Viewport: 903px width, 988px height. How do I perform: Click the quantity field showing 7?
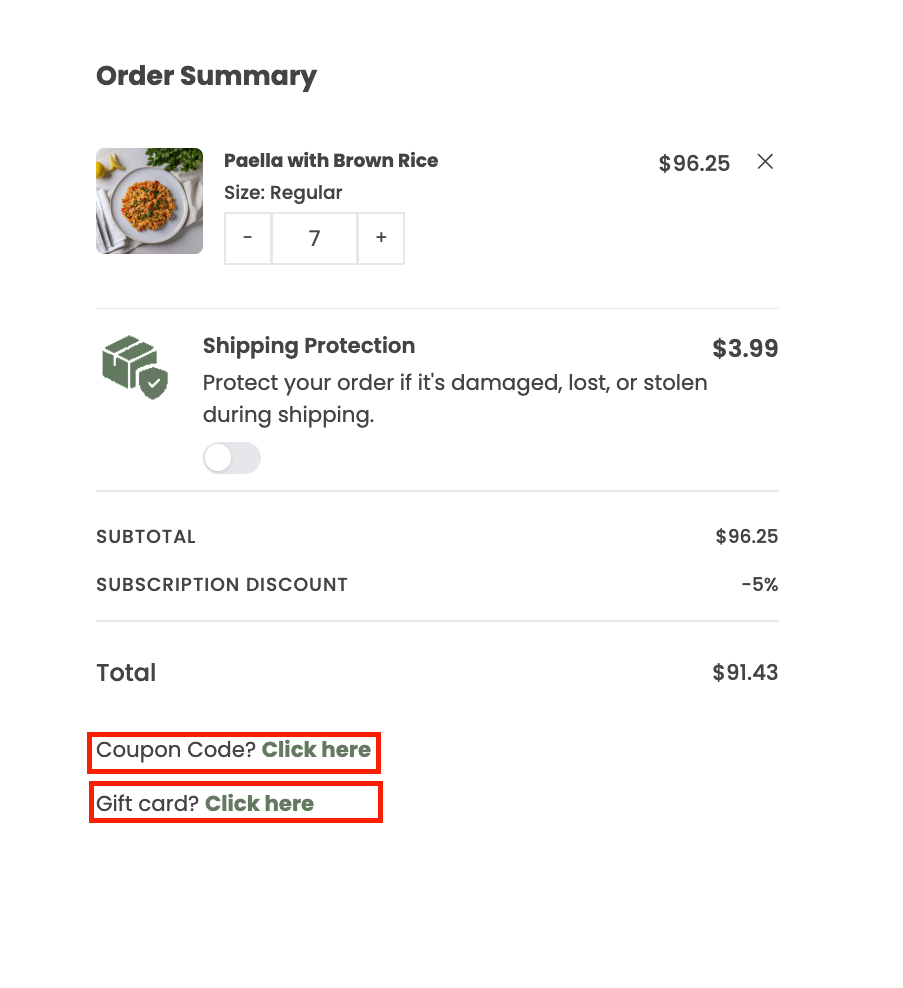314,238
